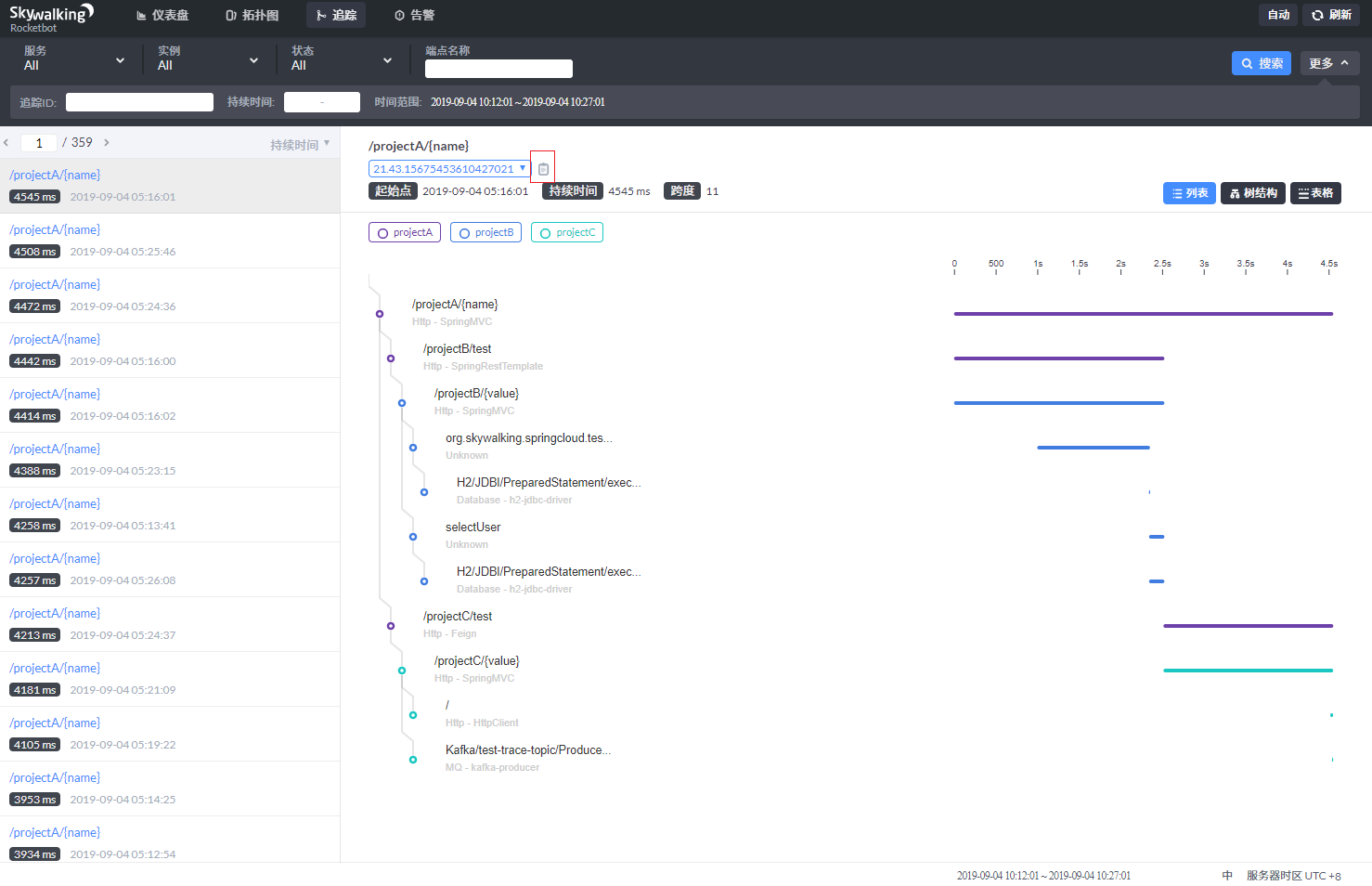Click the 搜索 search button

point(1262,63)
